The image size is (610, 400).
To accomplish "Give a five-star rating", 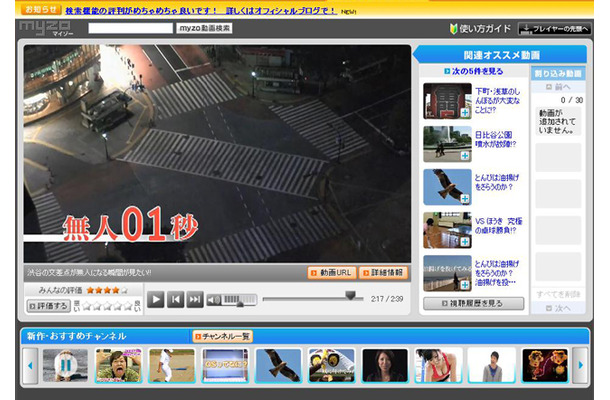I will tap(128, 306).
